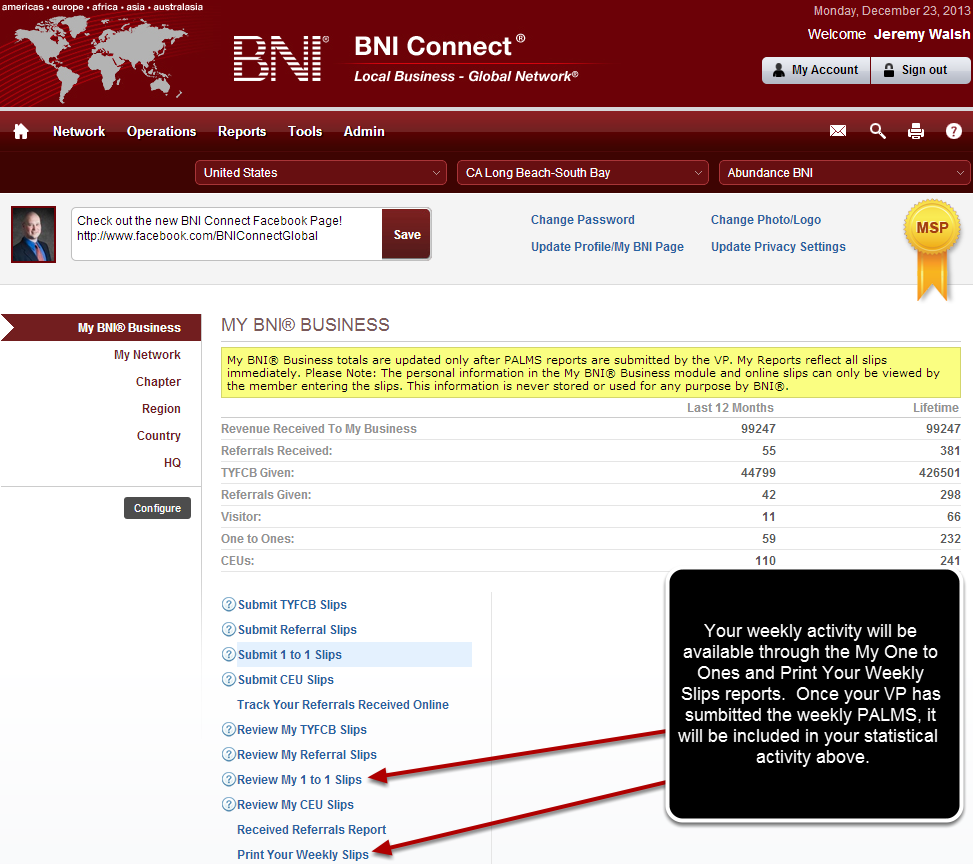The width and height of the screenshot is (973, 864).
Task: Click help icon beside Review My CEU Slips
Action: [228, 804]
